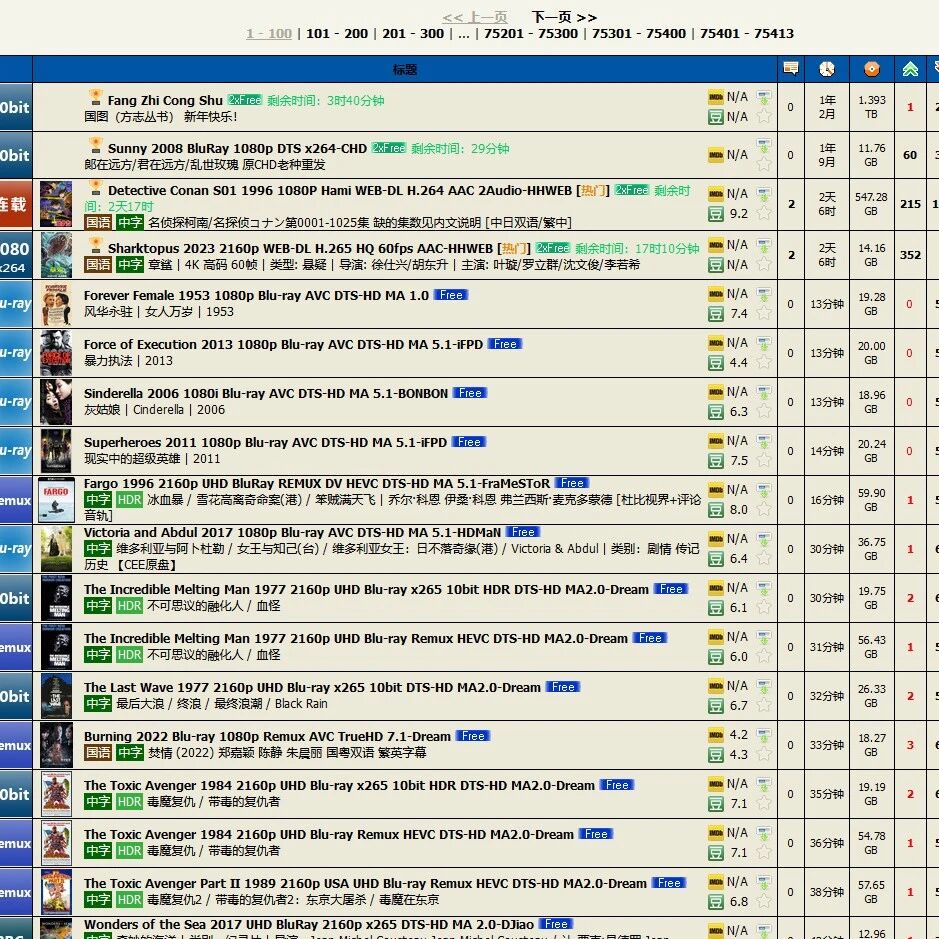The image size is (939, 939).
Task: Download icon for Forever Female 1953
Action: click(764, 294)
